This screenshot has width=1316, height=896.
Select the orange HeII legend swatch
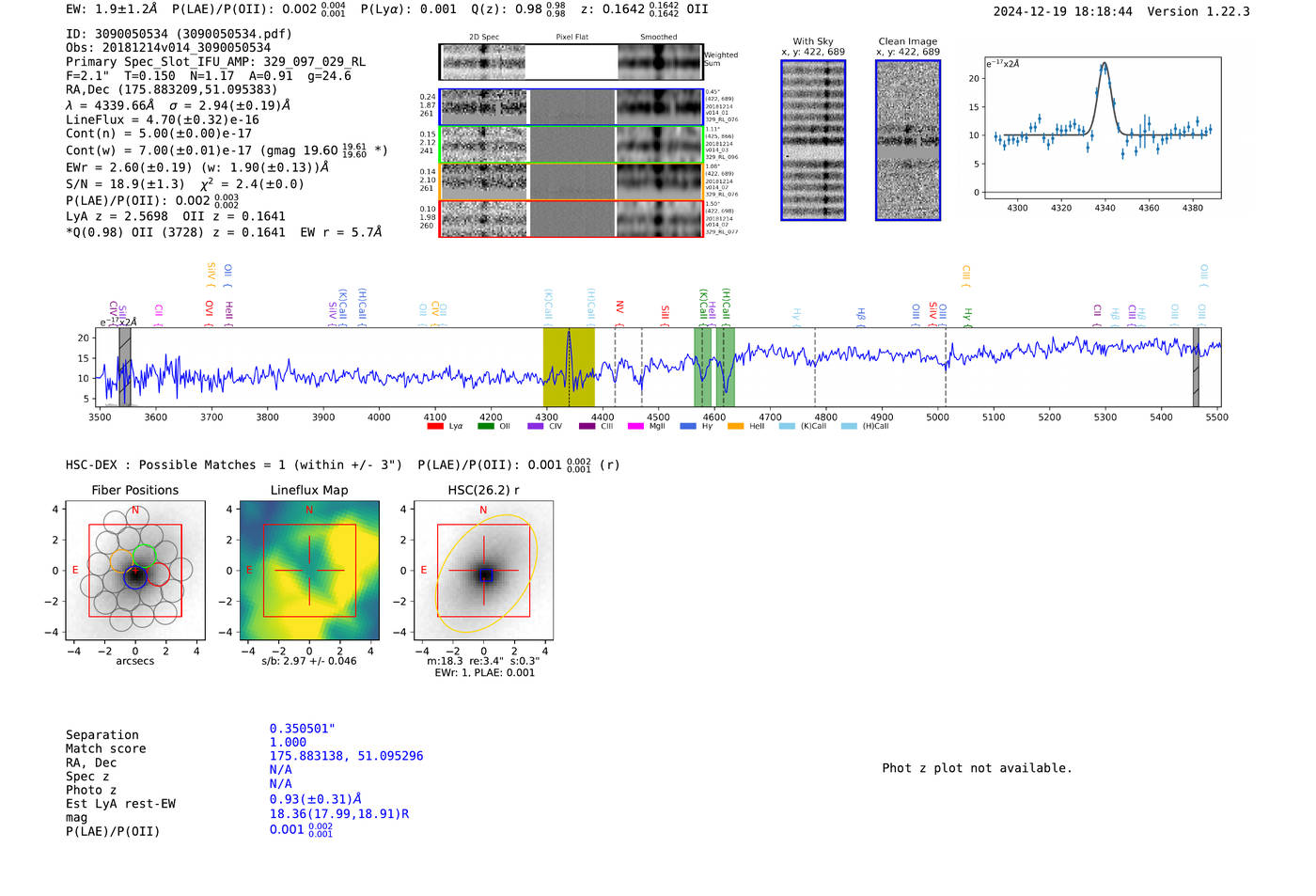[735, 426]
